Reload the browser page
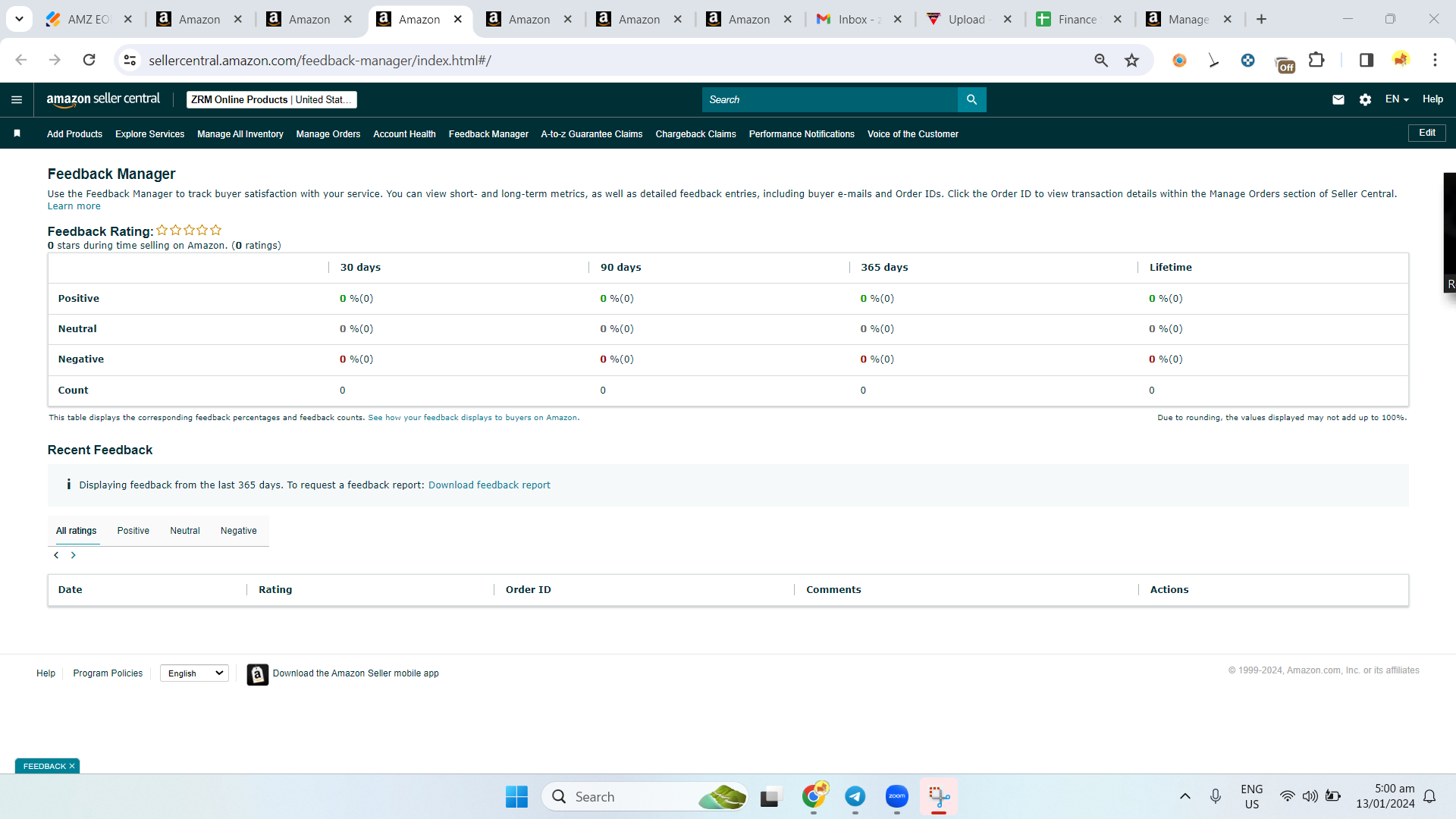This screenshot has width=1456, height=819. 89,60
